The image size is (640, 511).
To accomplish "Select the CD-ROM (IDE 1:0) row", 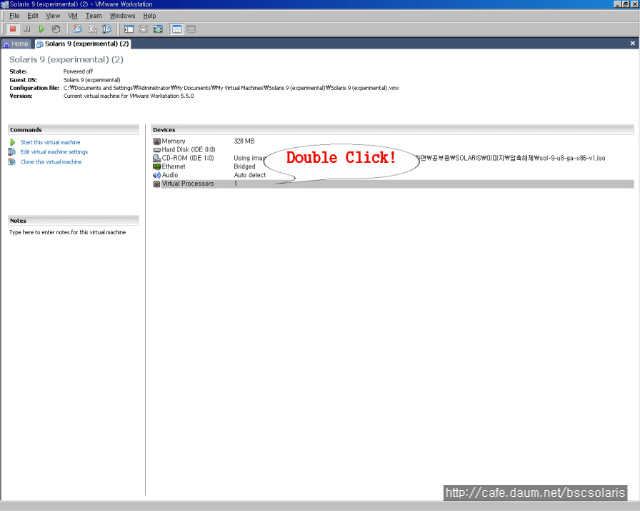I will 188,158.
